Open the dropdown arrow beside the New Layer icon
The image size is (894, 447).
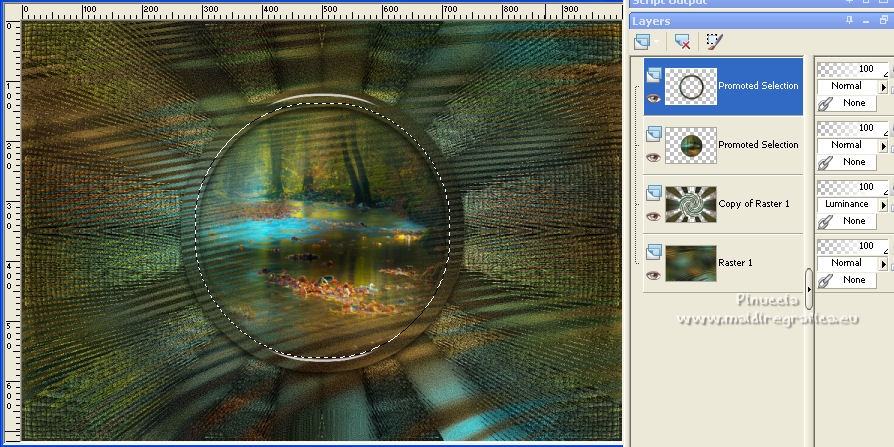coord(657,41)
